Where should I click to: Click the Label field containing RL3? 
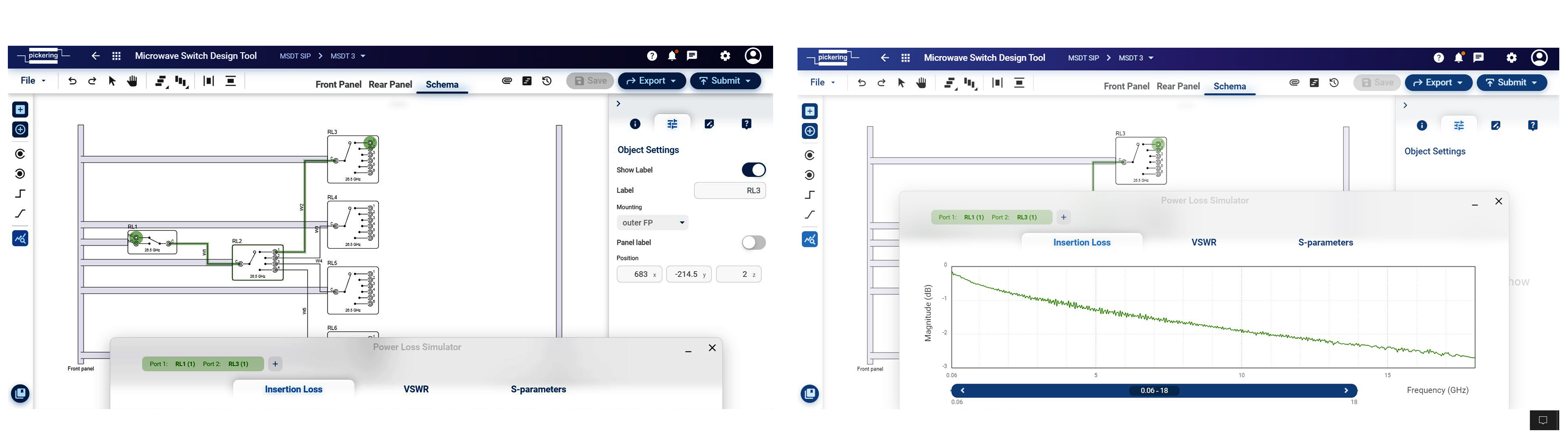point(729,191)
